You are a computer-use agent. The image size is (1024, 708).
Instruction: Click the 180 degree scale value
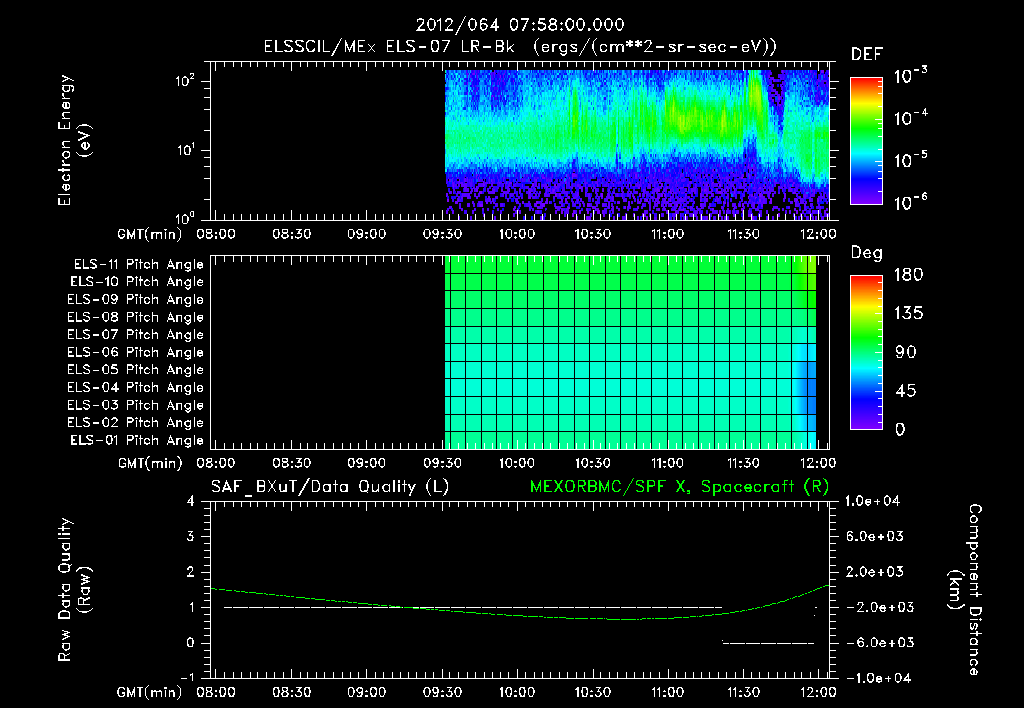click(908, 274)
